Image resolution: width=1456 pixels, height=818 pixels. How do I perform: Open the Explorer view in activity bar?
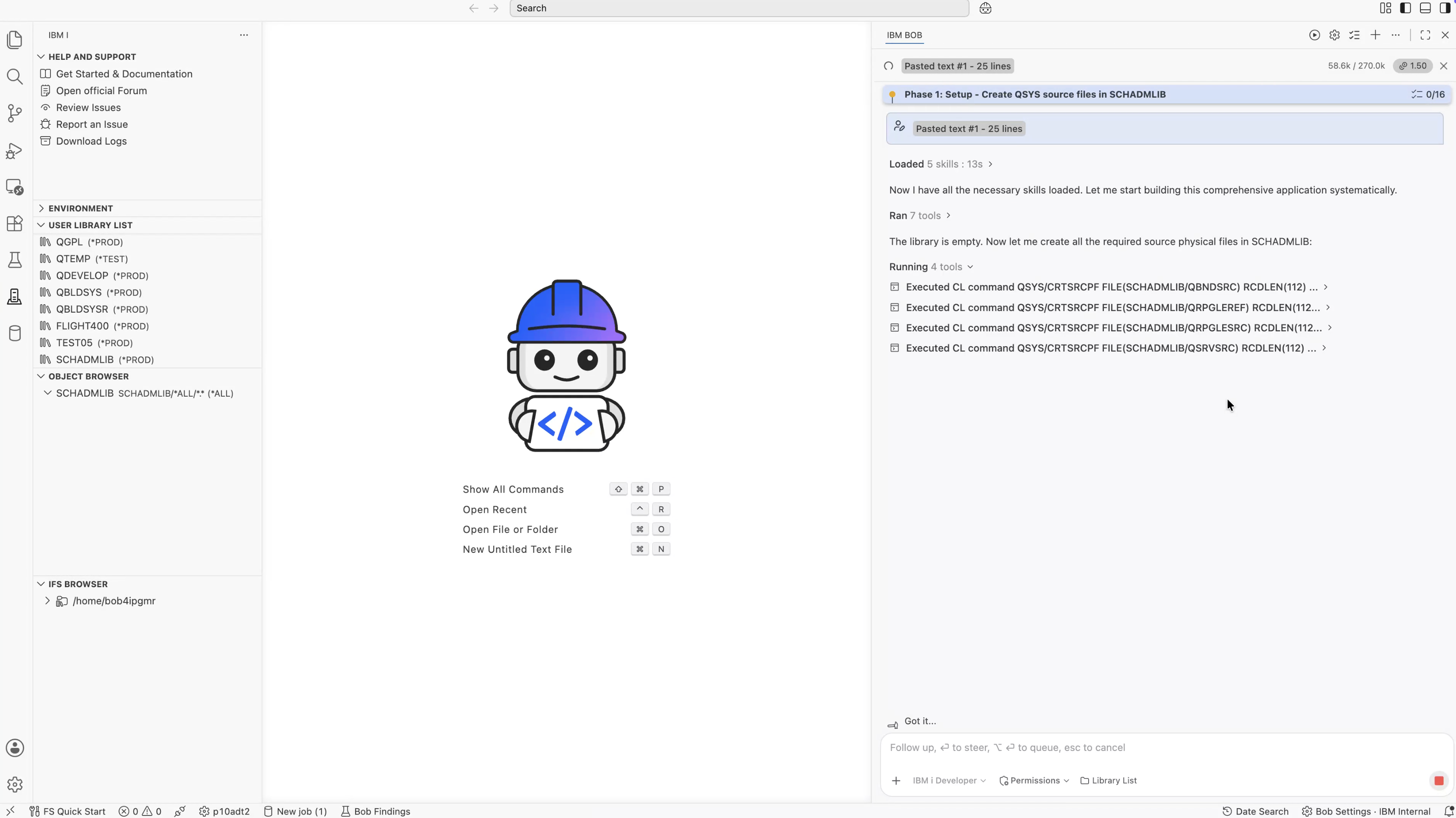point(15,39)
